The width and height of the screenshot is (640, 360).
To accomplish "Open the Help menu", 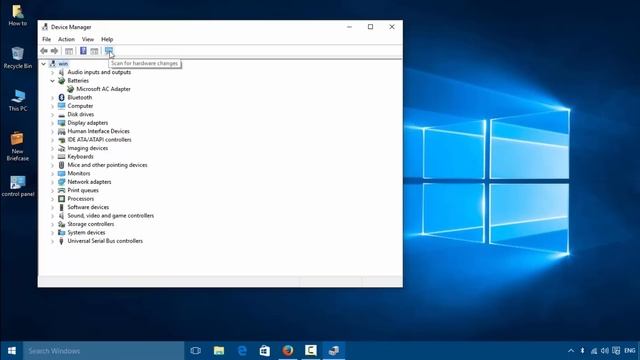I will pyautogui.click(x=107, y=39).
